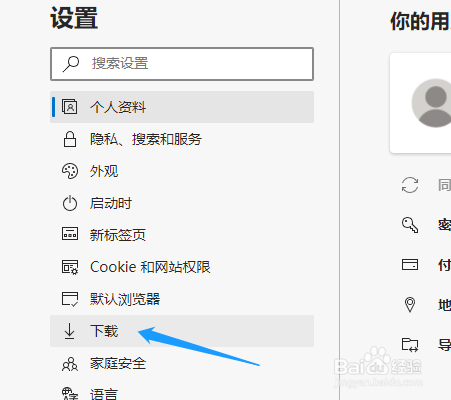Click the grey user avatar picture
451x400 pixels.
point(432,103)
